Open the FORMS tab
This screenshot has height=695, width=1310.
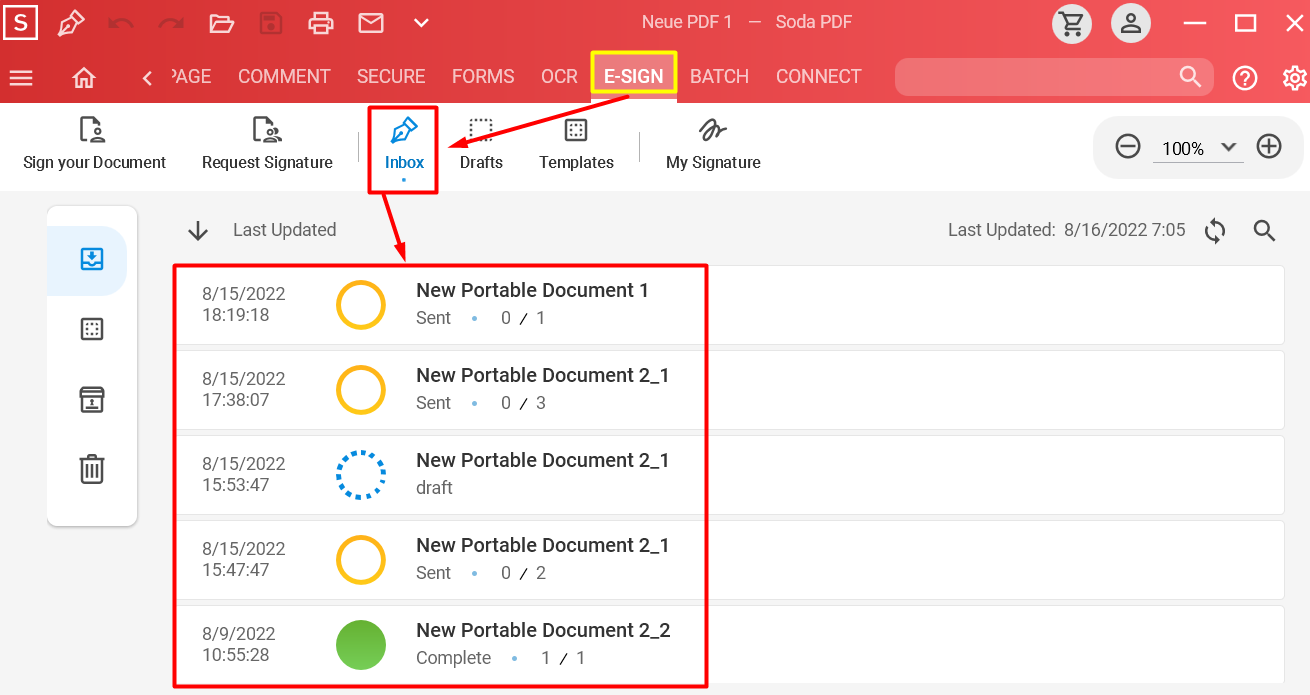click(x=483, y=77)
